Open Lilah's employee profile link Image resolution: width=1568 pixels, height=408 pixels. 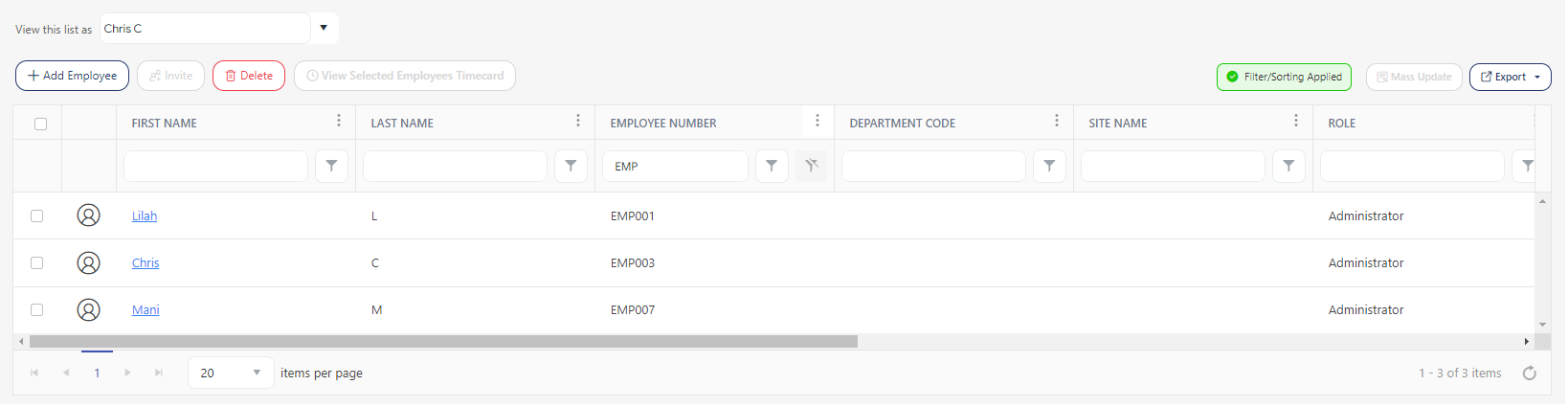click(145, 216)
